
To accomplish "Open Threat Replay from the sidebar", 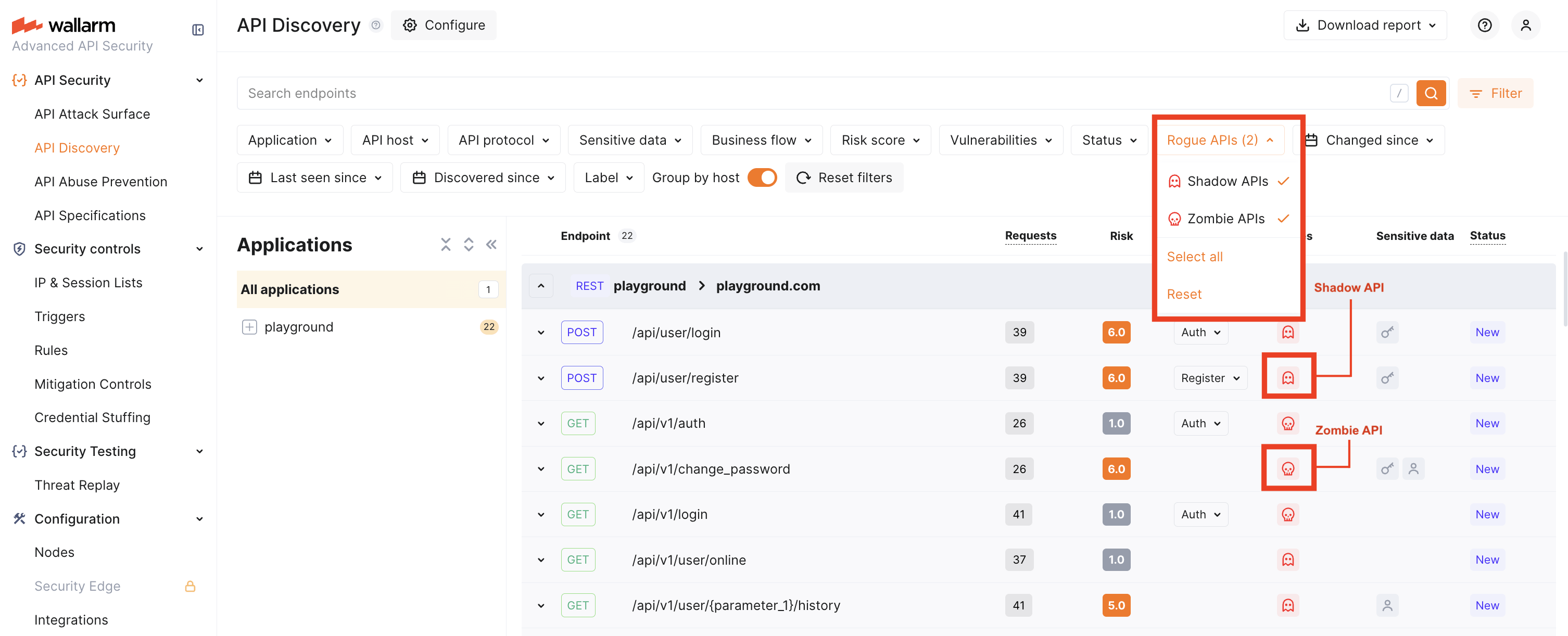I will [x=77, y=485].
